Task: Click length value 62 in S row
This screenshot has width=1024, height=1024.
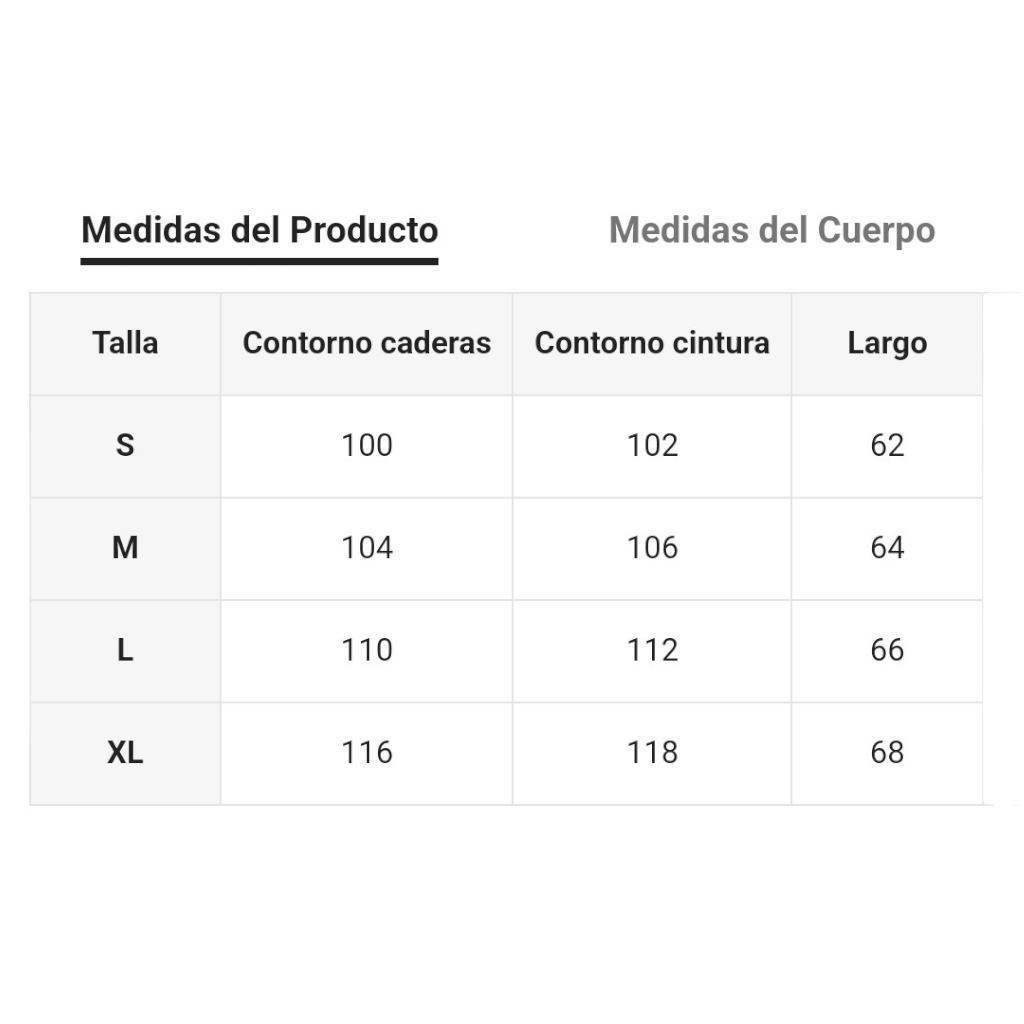Action: point(888,445)
